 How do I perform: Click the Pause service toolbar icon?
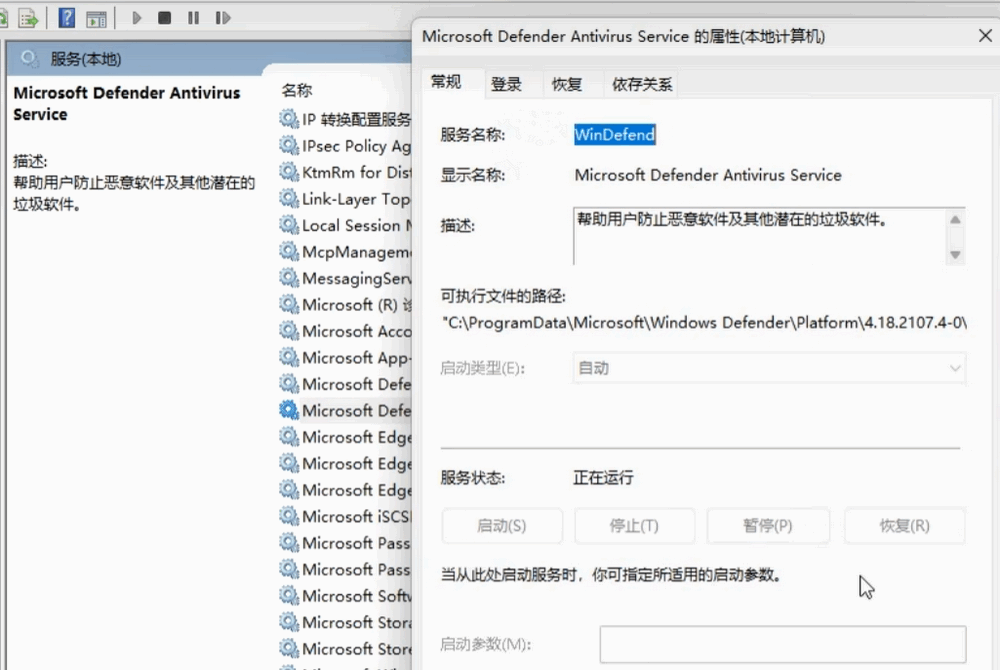[x=193, y=18]
